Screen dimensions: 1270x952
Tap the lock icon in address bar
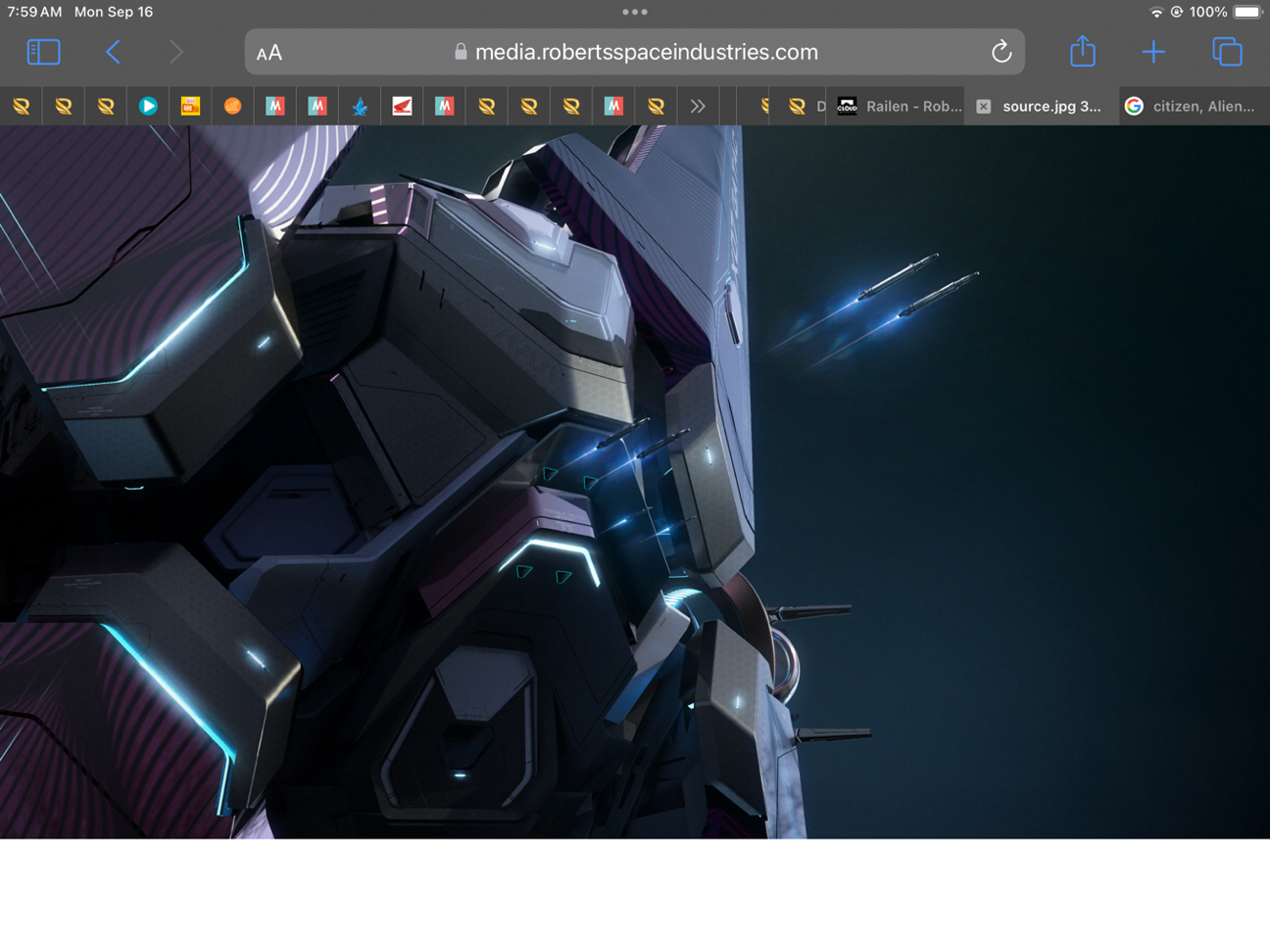461,52
